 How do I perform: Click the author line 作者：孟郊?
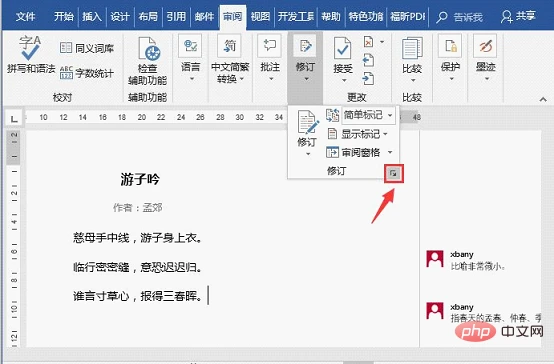tap(137, 207)
